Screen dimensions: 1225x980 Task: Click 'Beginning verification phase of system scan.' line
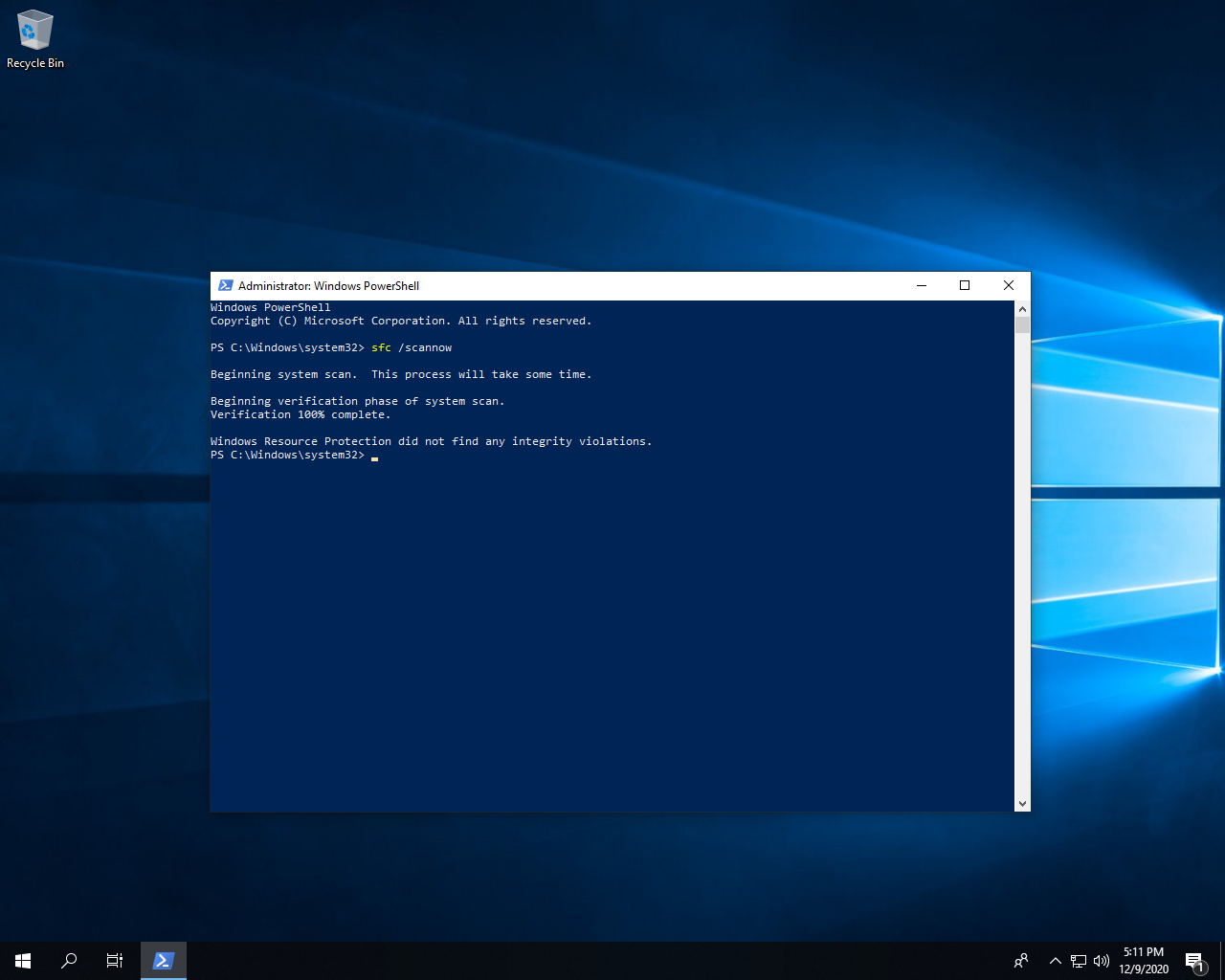click(357, 401)
